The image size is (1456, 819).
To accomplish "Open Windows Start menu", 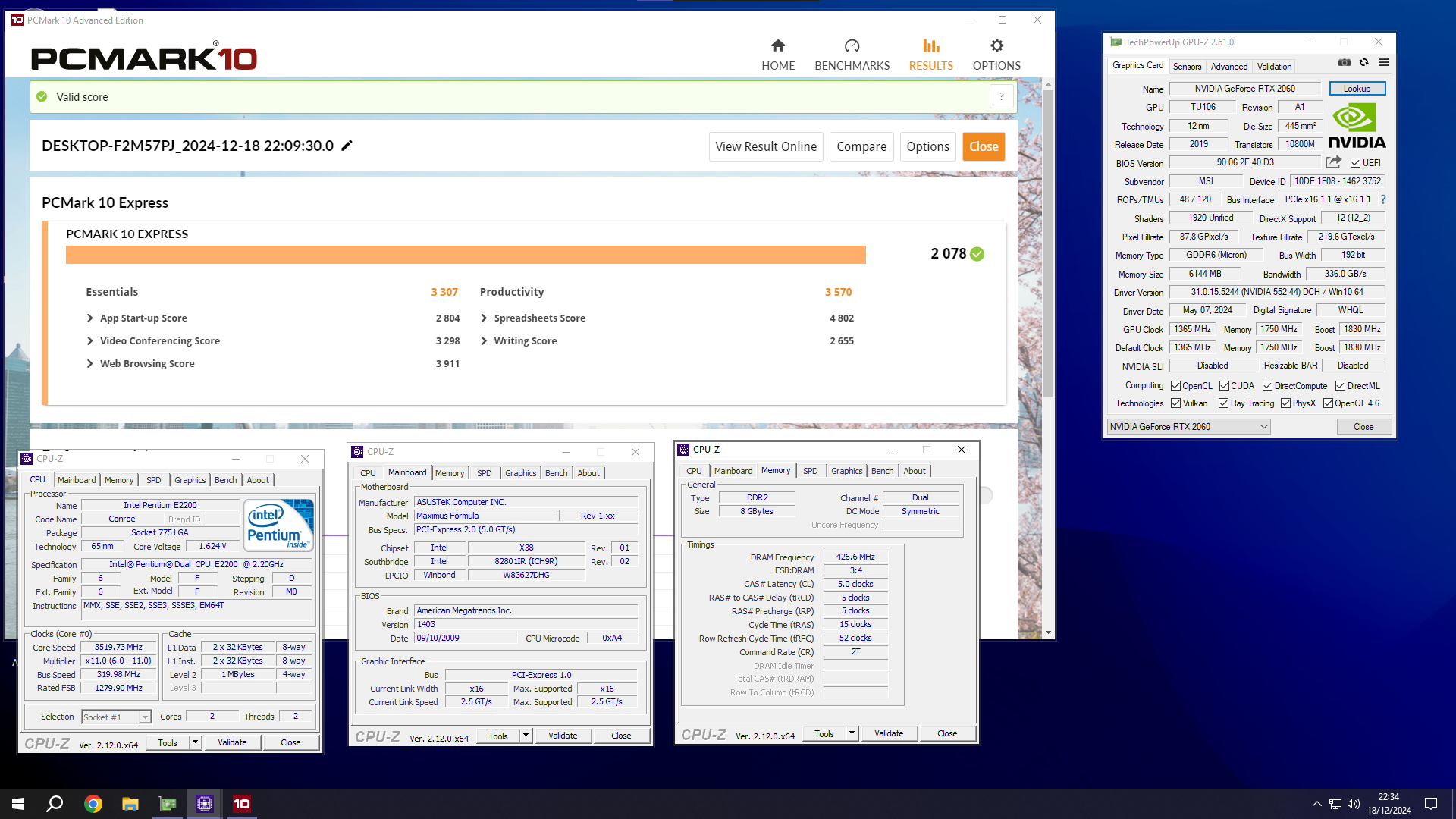I will 18,804.
